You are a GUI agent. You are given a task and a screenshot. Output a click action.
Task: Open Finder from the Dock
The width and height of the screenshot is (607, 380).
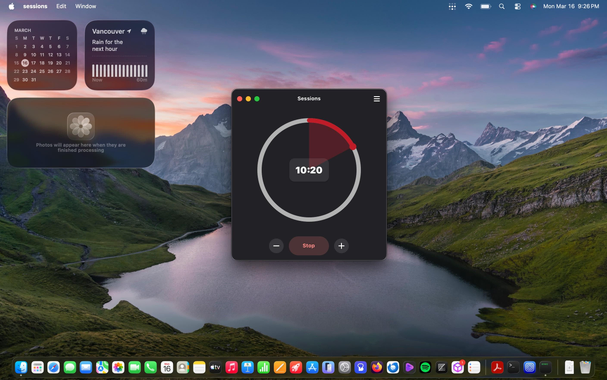pyautogui.click(x=21, y=367)
